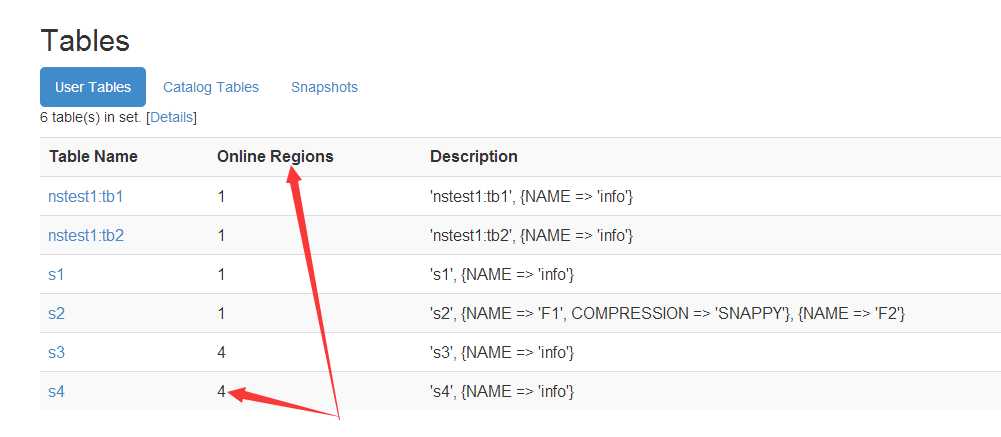Screen dimensions: 1001x437
Task: Open the Snapshots tab
Action: pos(324,87)
